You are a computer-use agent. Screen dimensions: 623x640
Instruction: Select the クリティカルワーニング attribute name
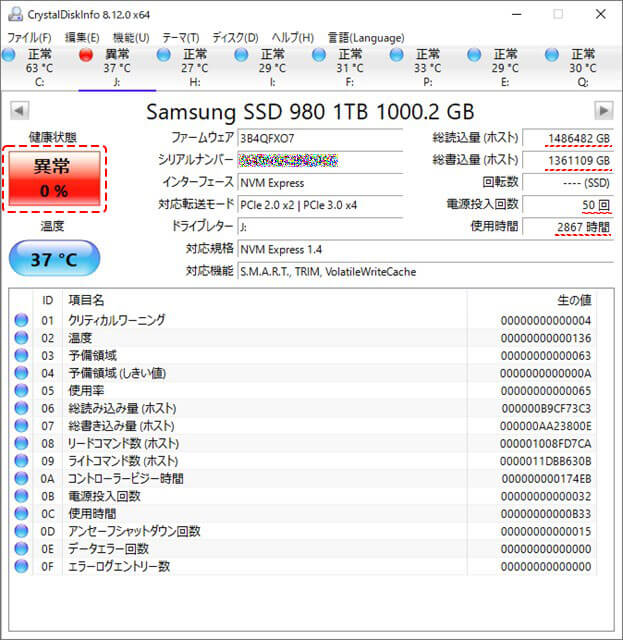(117, 320)
